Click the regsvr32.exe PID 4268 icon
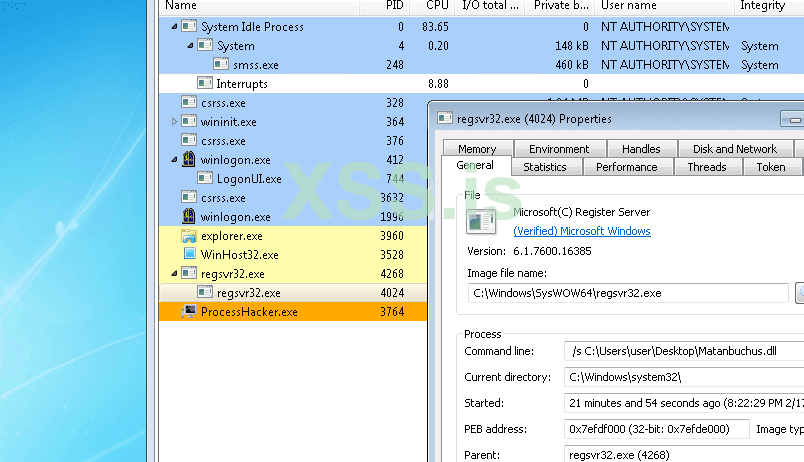The height and width of the screenshot is (462, 804). 189,273
